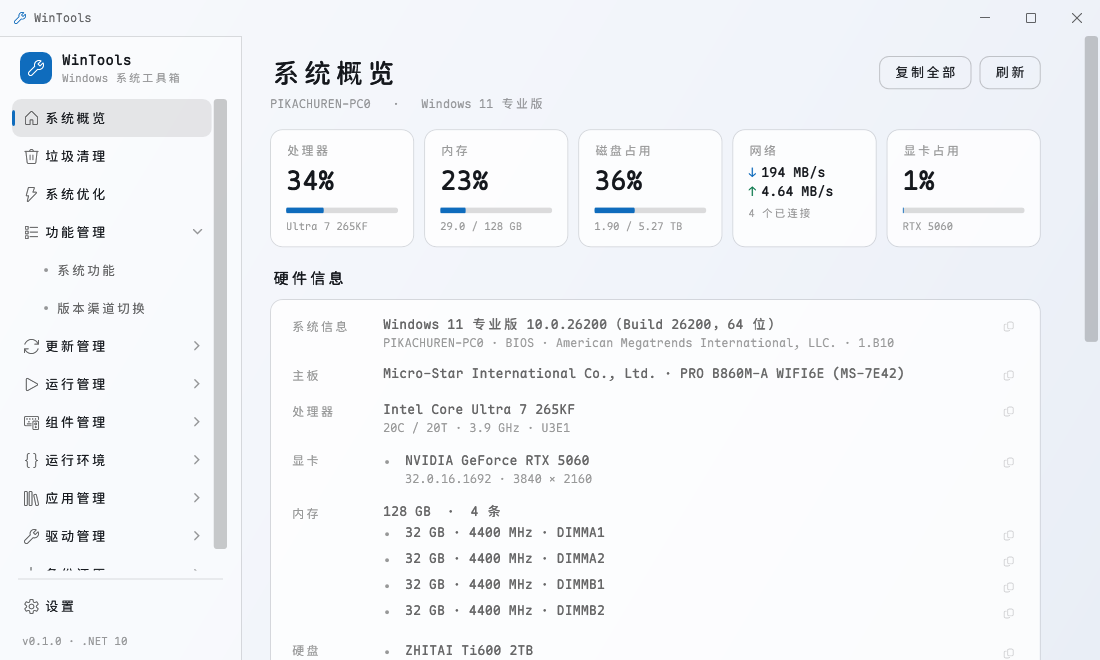Click the WinTools wrench logo in sidebar

pos(36,68)
